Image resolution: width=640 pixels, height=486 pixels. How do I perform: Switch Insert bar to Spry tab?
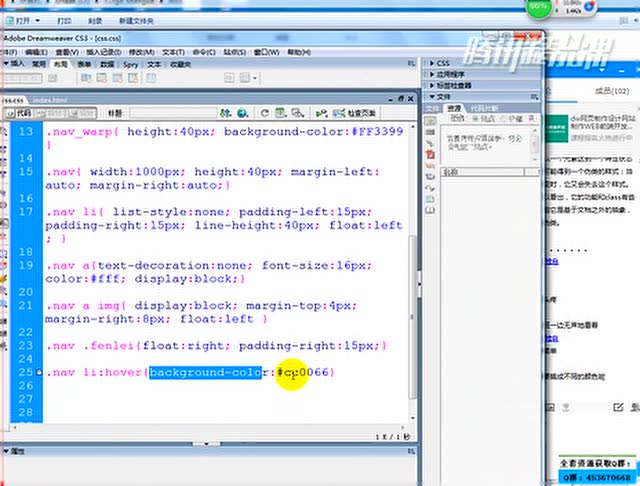pyautogui.click(x=131, y=64)
